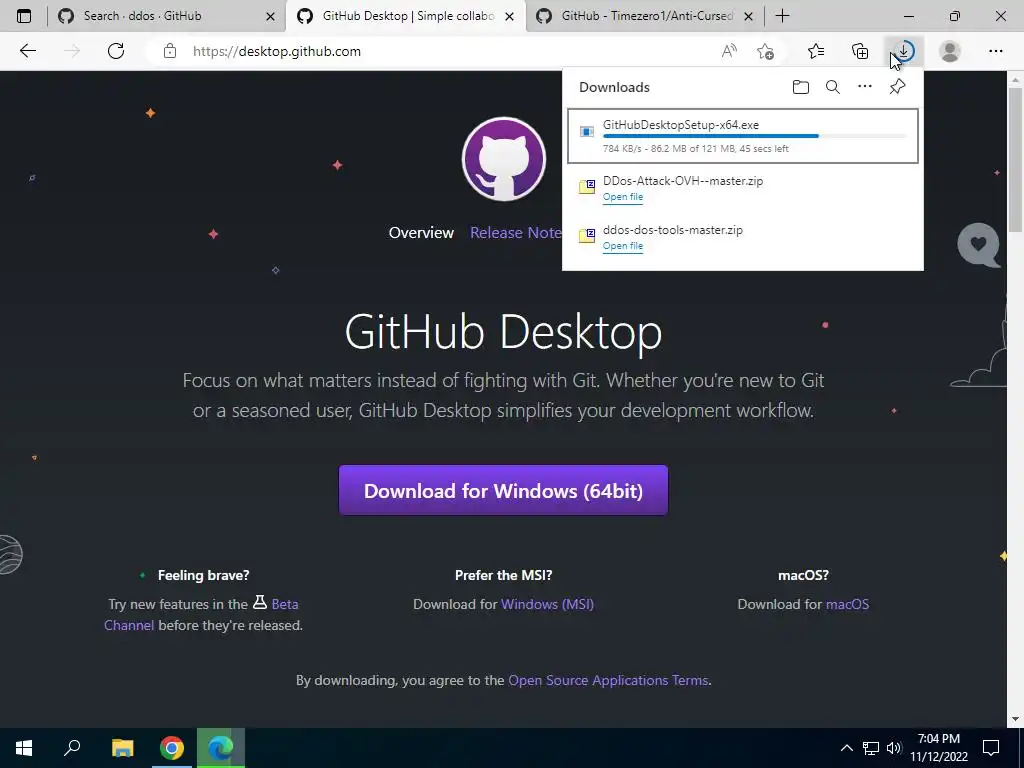This screenshot has width=1024, height=768.
Task: Open the Windows Start menu
Action: click(24, 748)
